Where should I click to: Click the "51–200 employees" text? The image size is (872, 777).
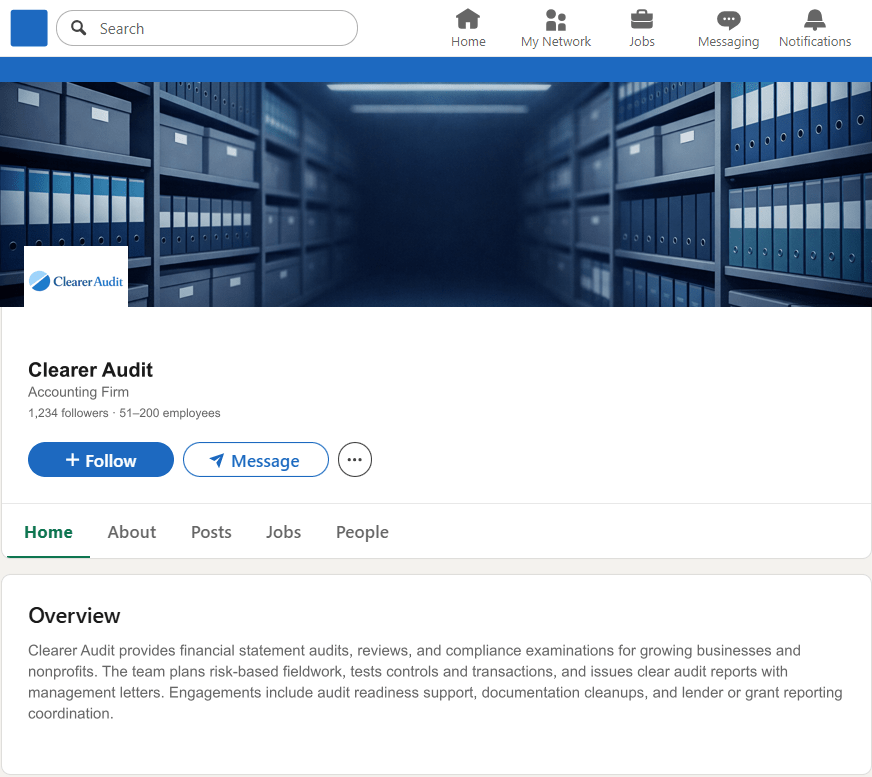click(170, 413)
